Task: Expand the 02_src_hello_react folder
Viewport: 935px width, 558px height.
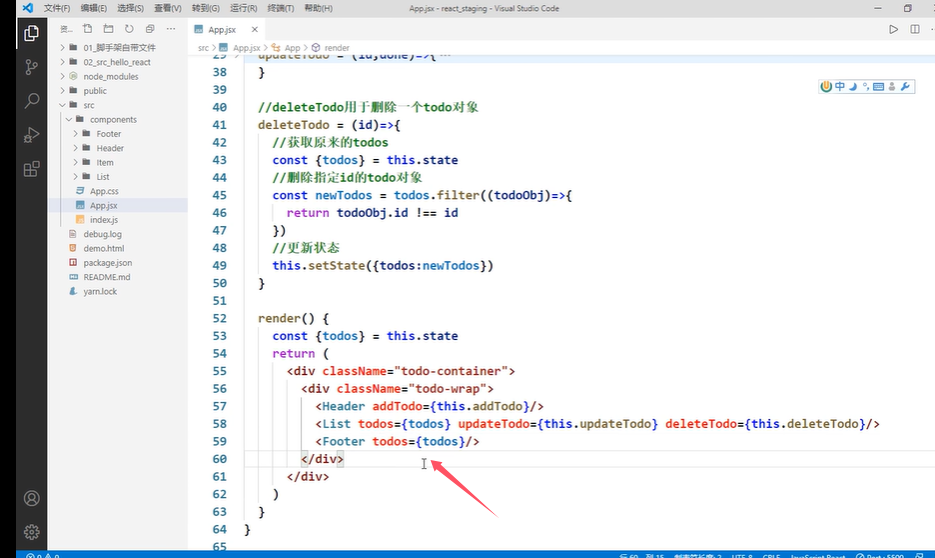Action: (x=117, y=62)
